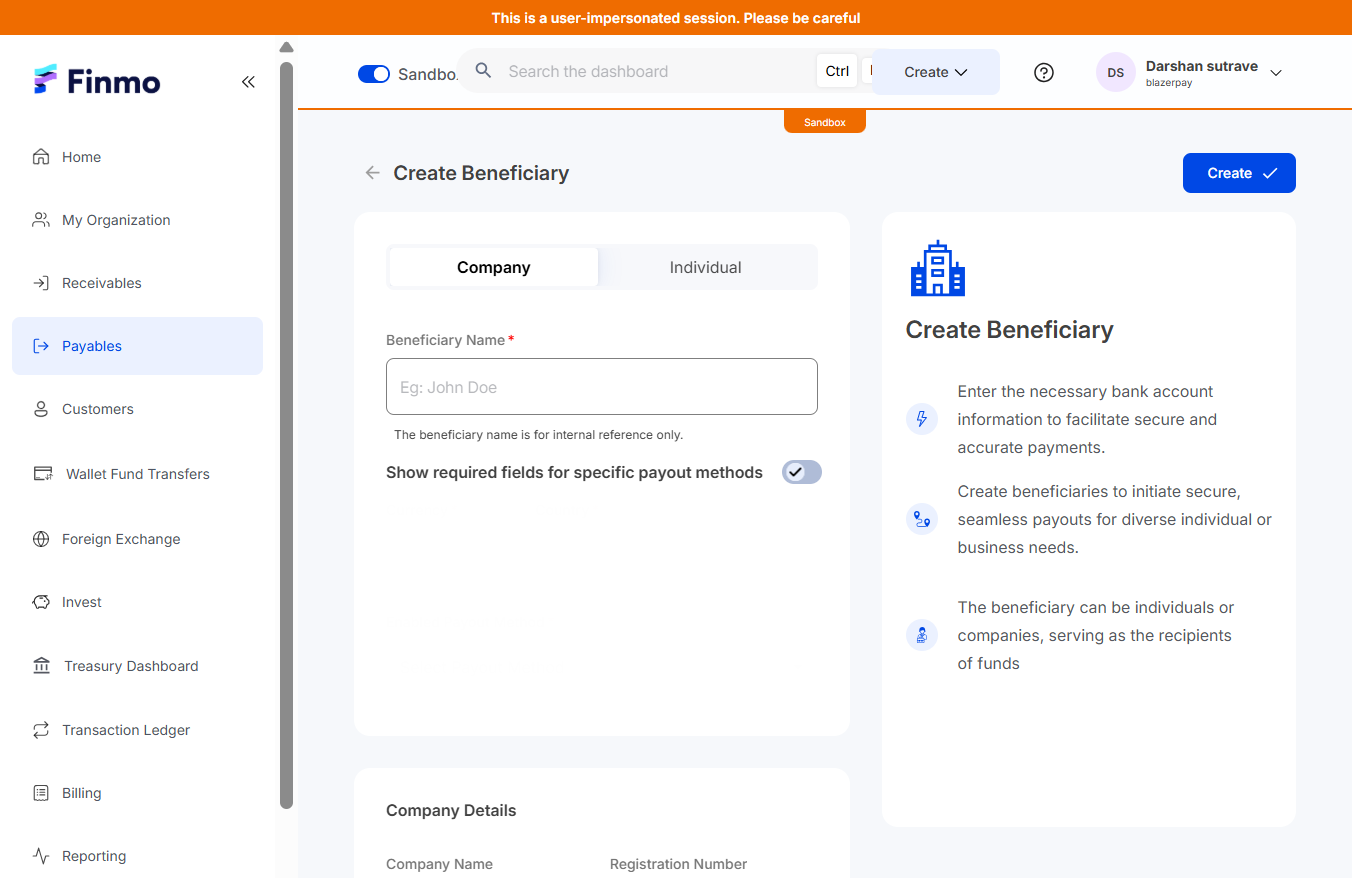Open Treasury Dashboard in the sidebar
This screenshot has height=878, width=1352.
point(138,666)
